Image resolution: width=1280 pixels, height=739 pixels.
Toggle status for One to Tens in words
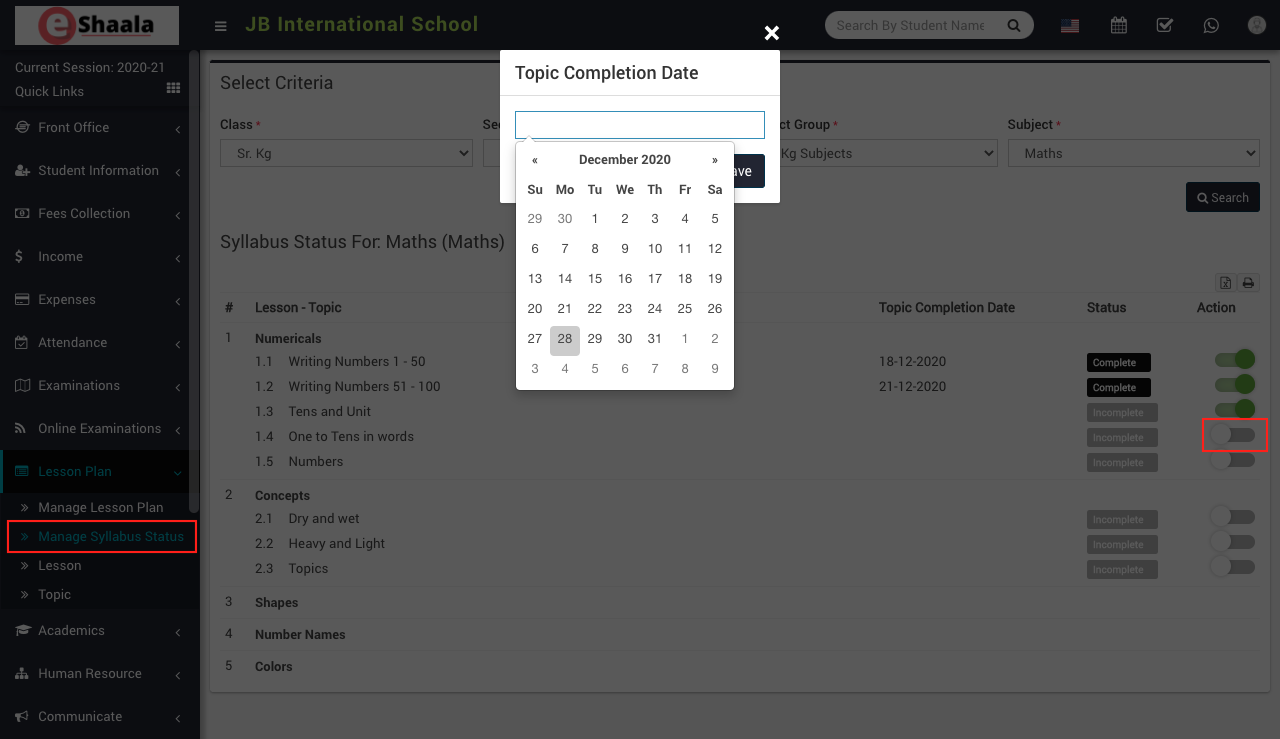(x=1232, y=435)
